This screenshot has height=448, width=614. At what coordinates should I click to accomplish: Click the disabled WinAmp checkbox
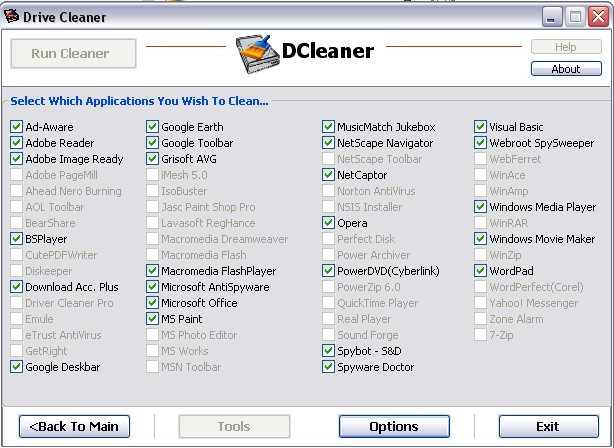[480, 191]
